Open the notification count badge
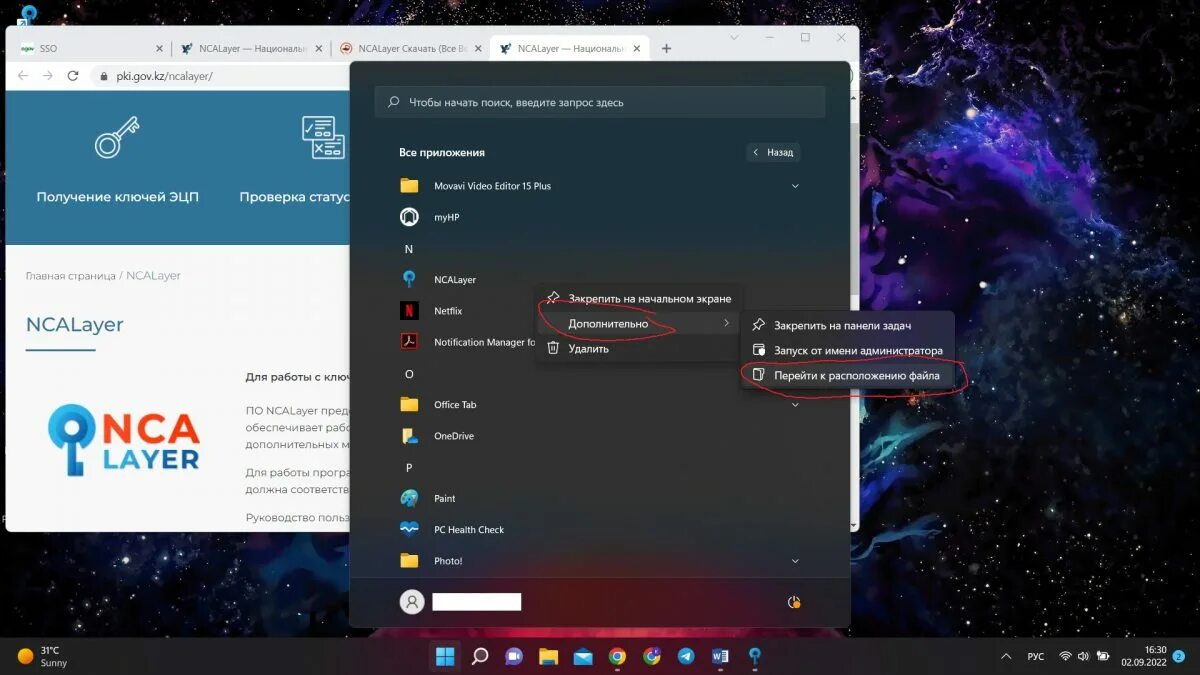This screenshot has width=1200, height=675. 1178,656
